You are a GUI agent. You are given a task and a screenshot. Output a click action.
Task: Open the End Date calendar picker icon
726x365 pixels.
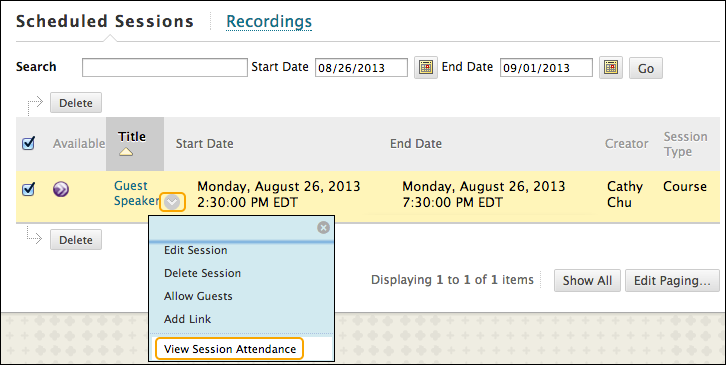point(611,68)
